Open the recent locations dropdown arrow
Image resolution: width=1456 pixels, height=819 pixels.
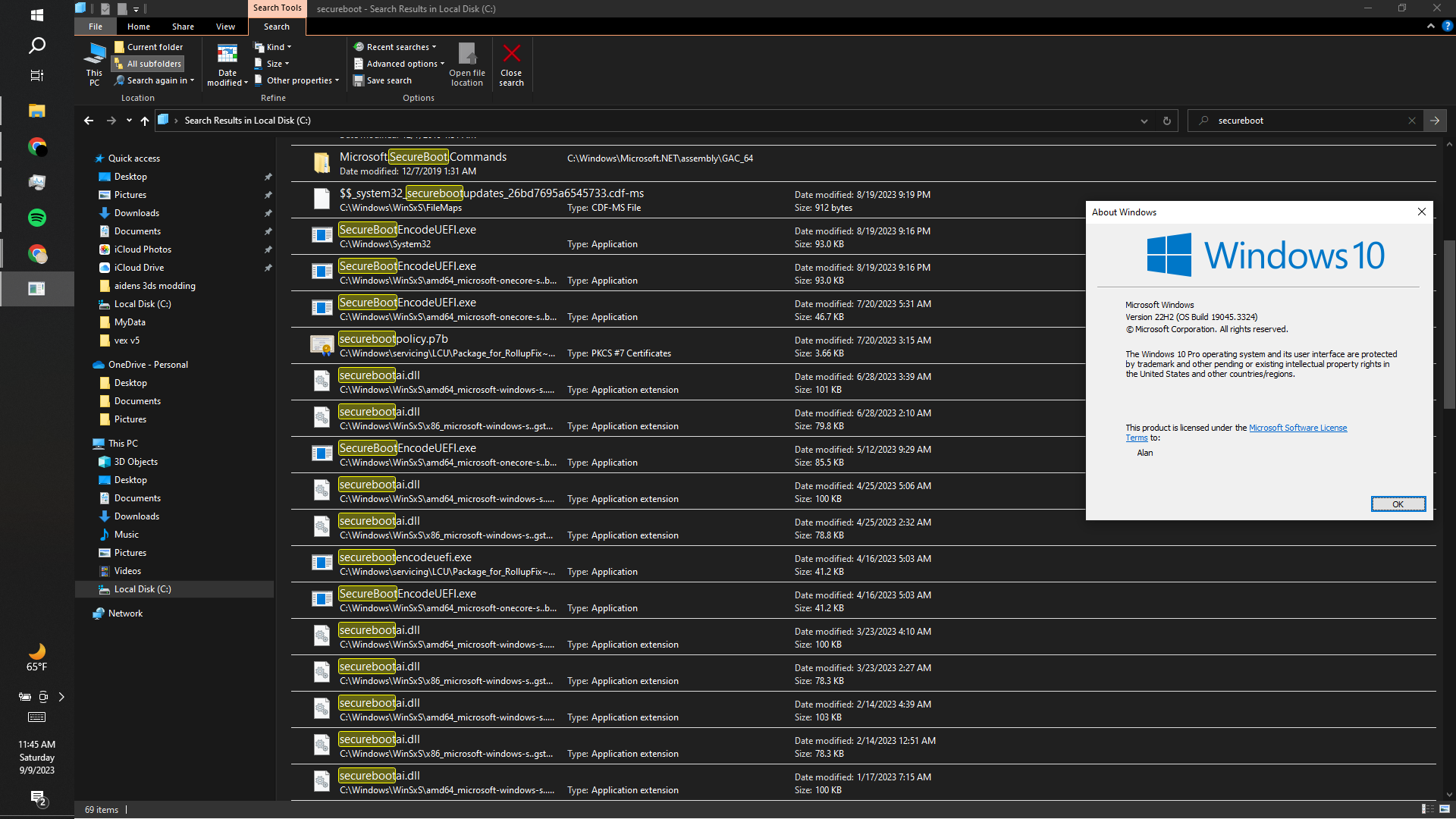tap(129, 121)
